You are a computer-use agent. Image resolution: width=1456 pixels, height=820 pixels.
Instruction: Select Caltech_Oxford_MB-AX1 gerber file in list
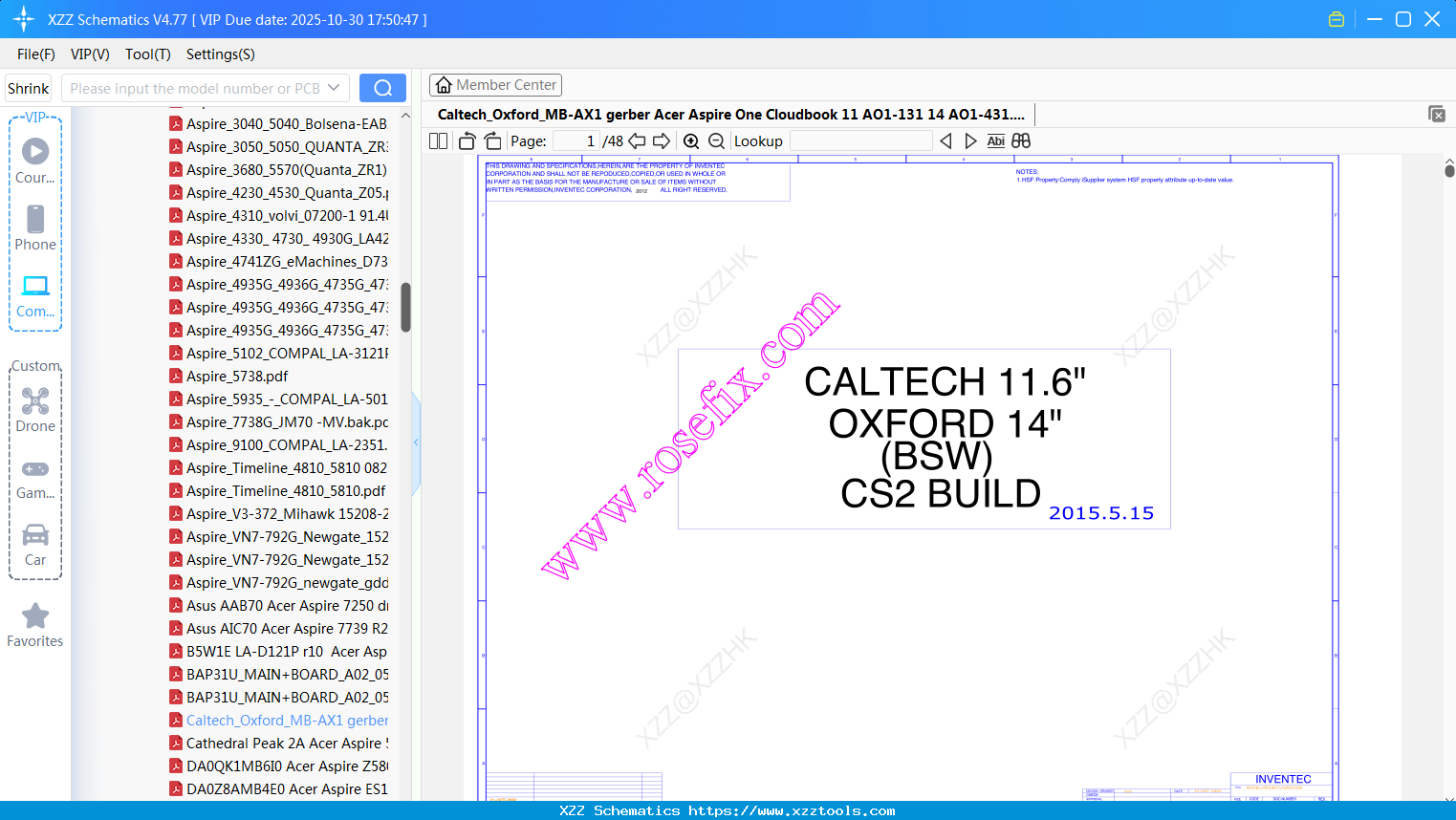[x=278, y=720]
